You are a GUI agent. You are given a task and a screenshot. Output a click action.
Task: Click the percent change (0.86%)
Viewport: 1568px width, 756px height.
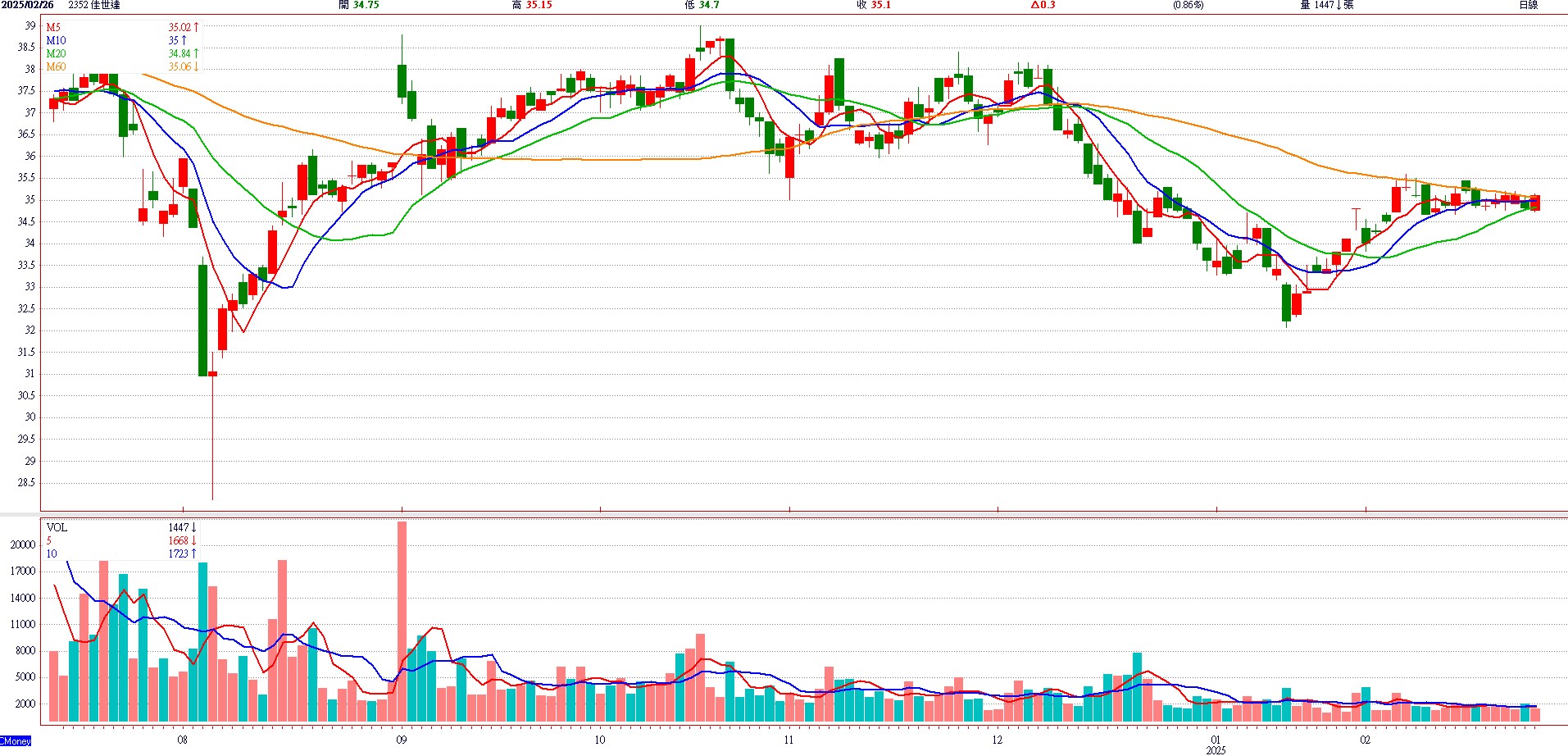pyautogui.click(x=1188, y=5)
